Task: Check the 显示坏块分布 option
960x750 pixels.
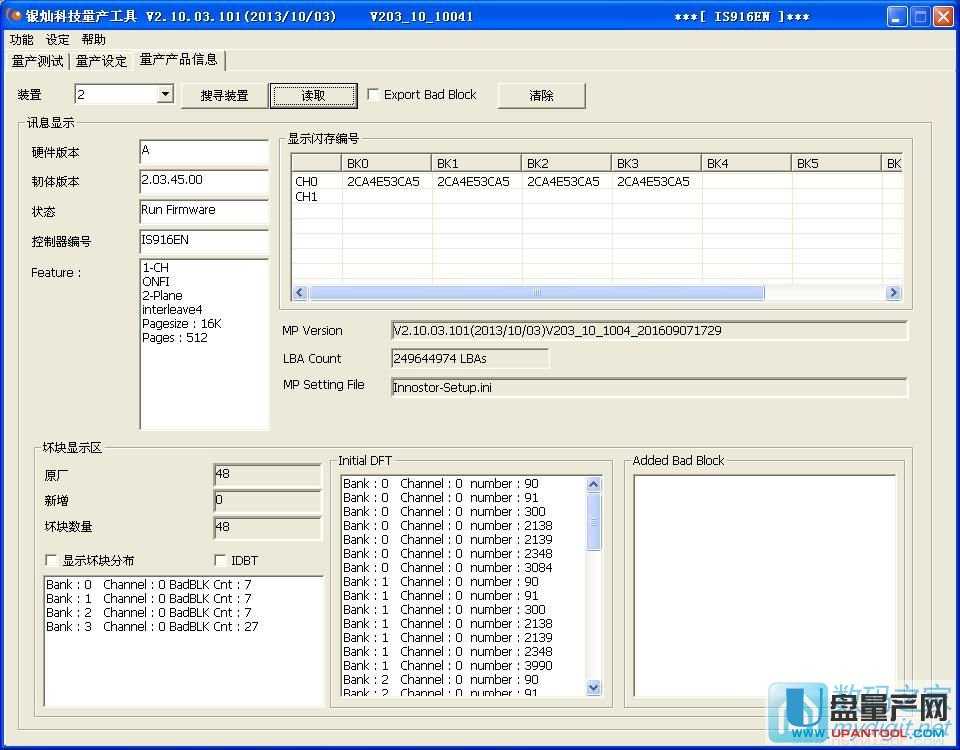Action: 52,561
